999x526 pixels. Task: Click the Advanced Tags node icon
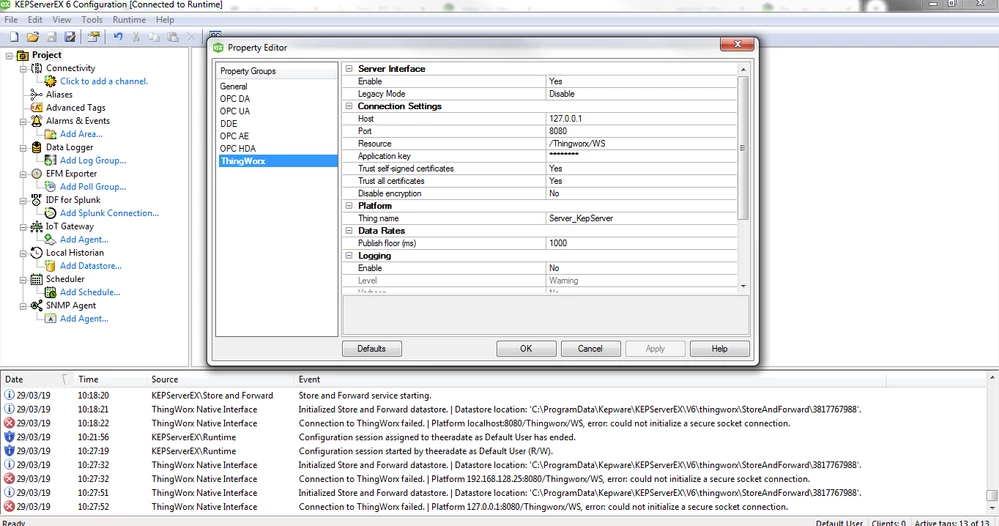coord(36,108)
